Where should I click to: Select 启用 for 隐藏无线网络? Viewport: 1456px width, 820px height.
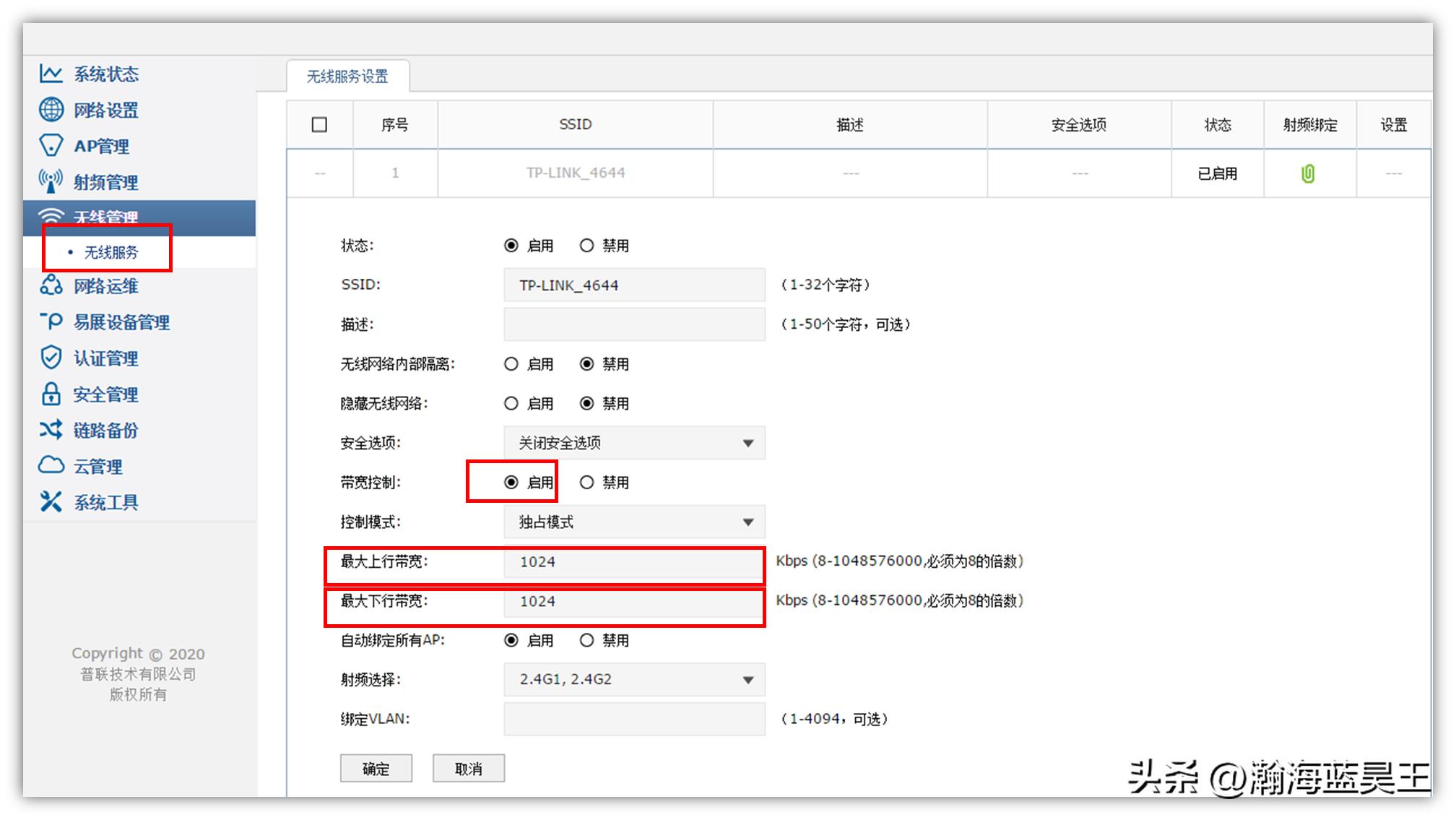pos(511,403)
